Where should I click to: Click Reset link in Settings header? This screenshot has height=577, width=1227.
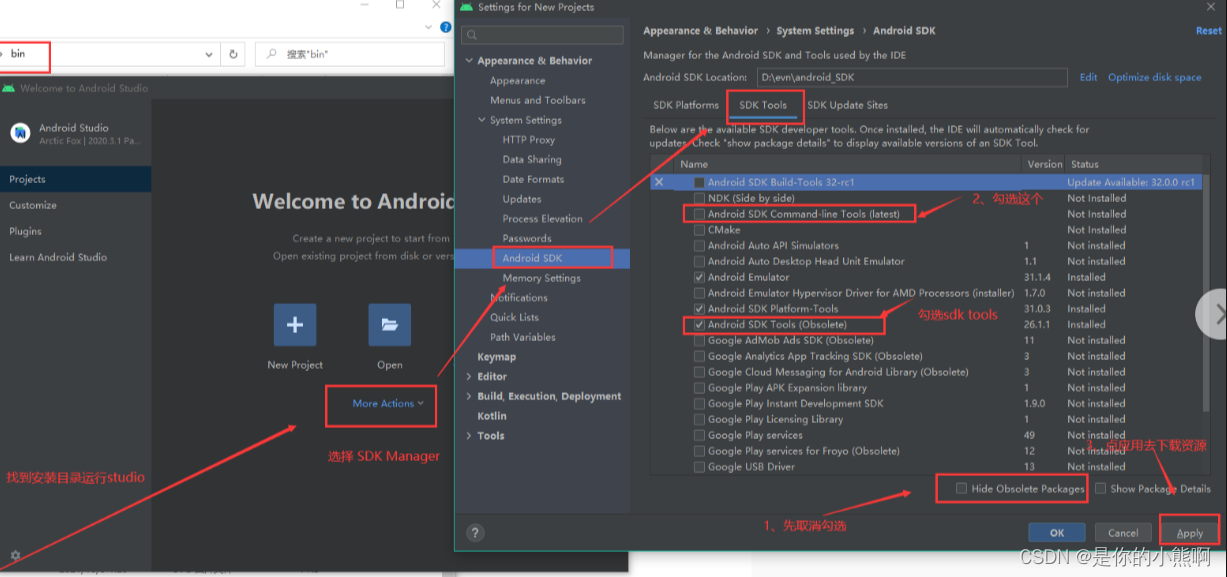pos(1209,31)
